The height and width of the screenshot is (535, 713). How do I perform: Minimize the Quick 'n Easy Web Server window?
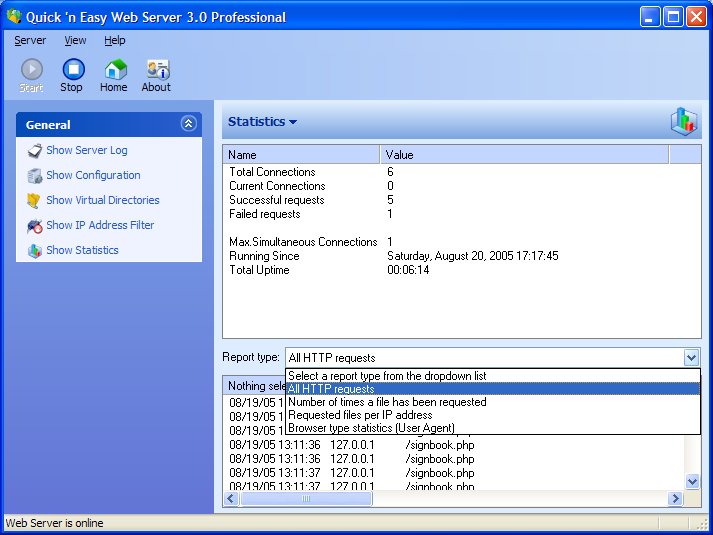(x=649, y=17)
